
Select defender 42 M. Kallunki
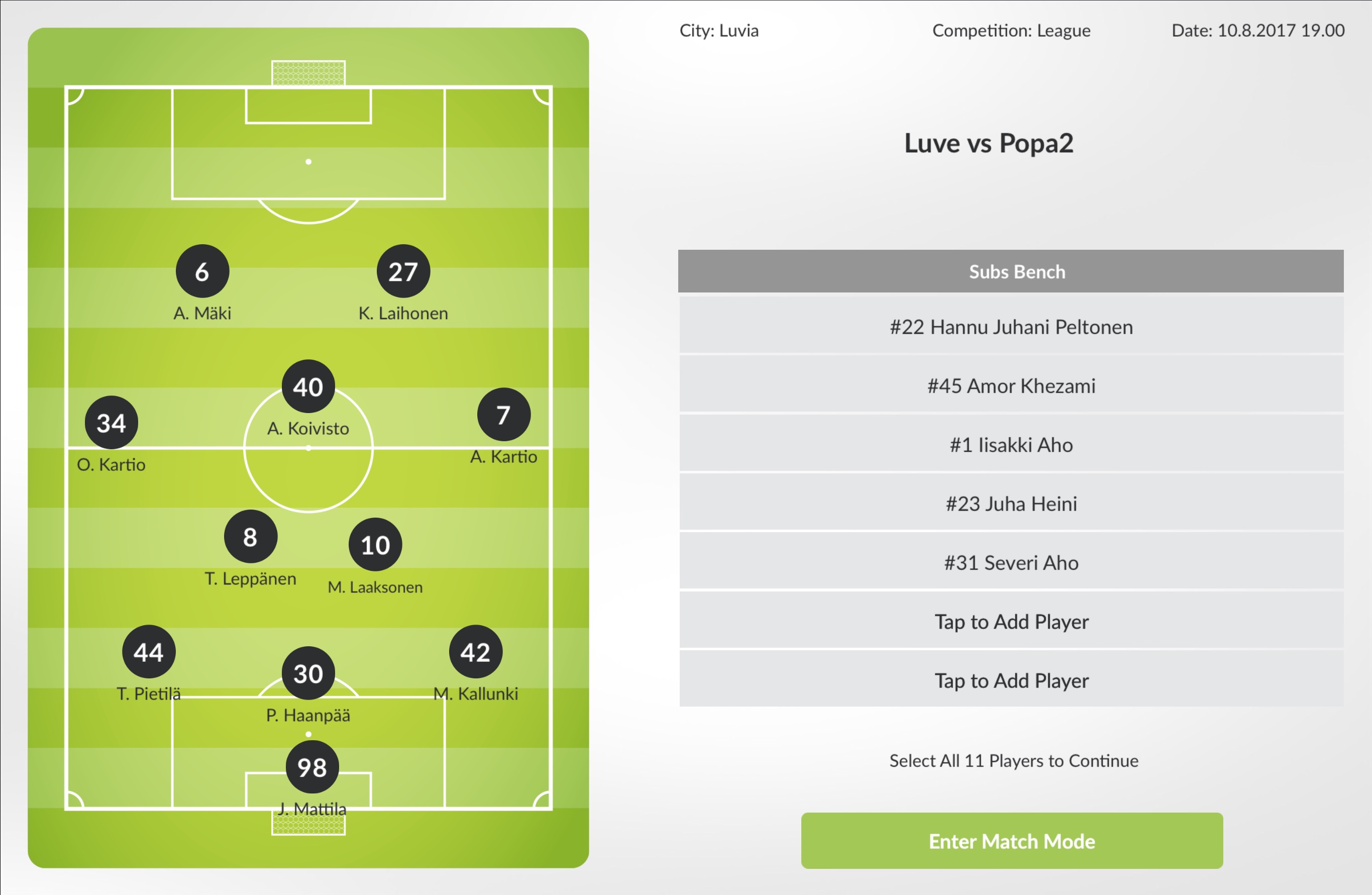[476, 652]
